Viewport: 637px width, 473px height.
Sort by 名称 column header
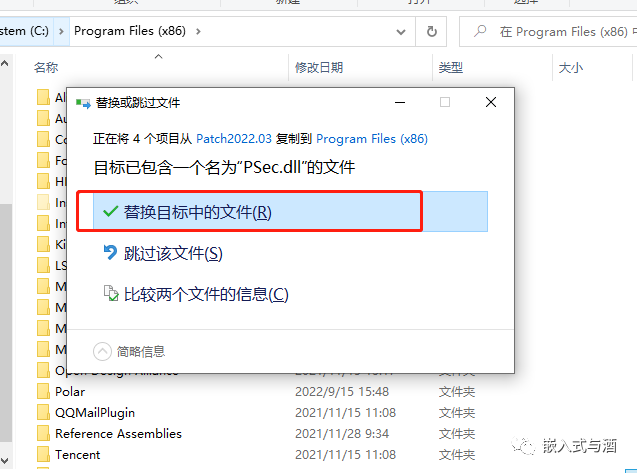coord(46,67)
